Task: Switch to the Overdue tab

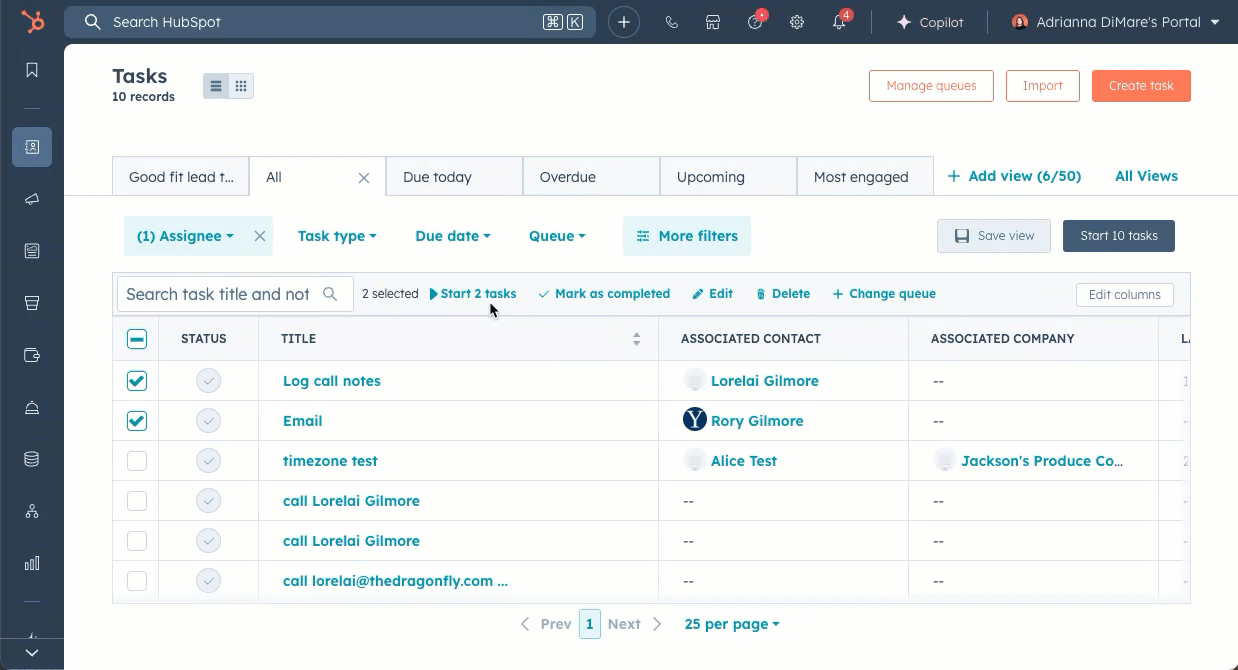Action: click(x=568, y=177)
